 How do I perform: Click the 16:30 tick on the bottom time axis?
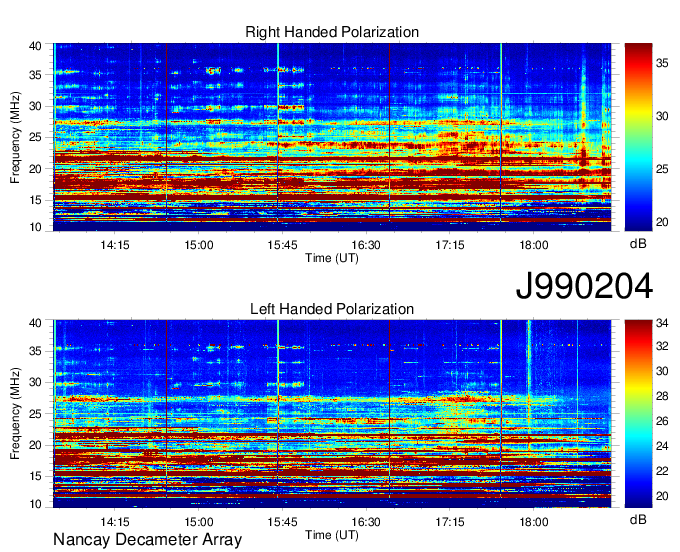(366, 521)
